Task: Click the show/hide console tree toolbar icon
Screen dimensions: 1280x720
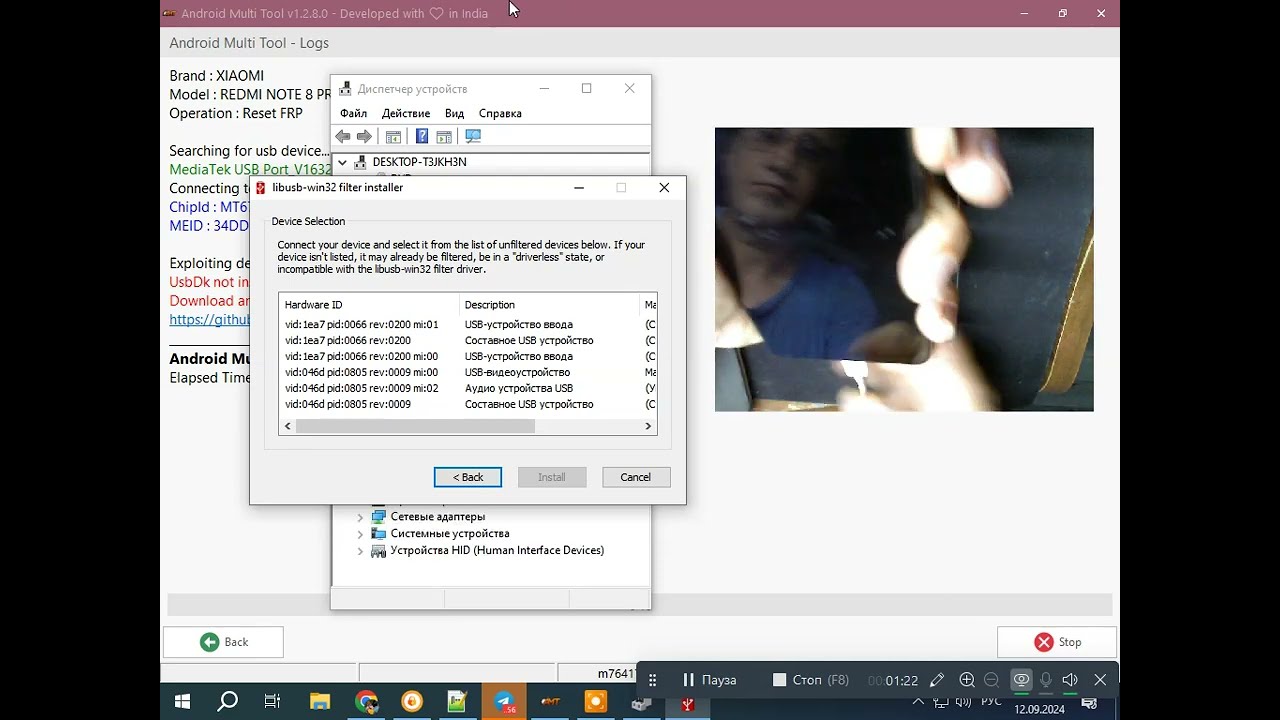Action: 393,137
